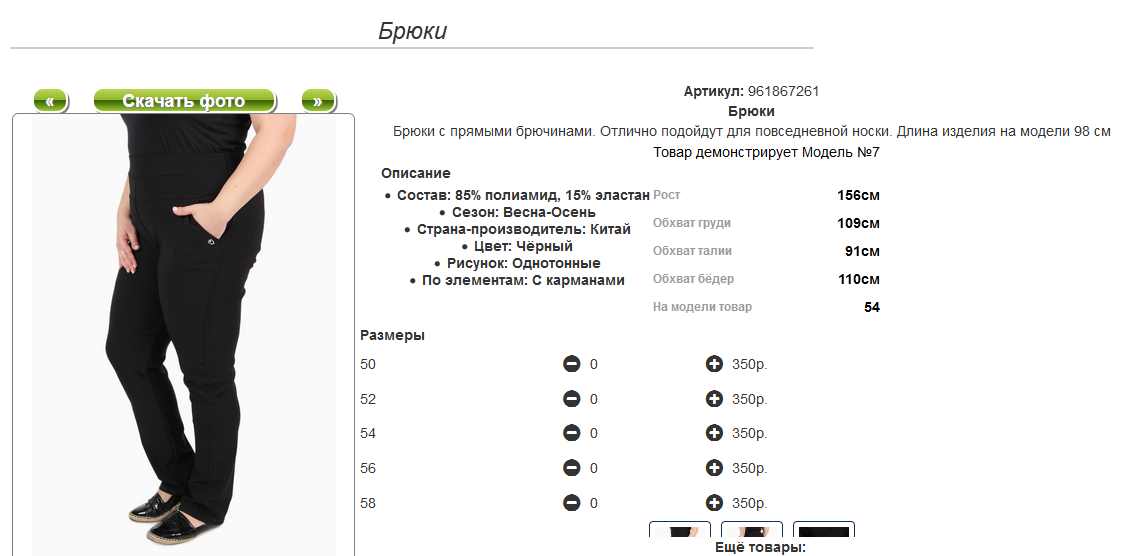The height and width of the screenshot is (556, 1127).
Task: Click article number 961867261
Action: tap(783, 91)
